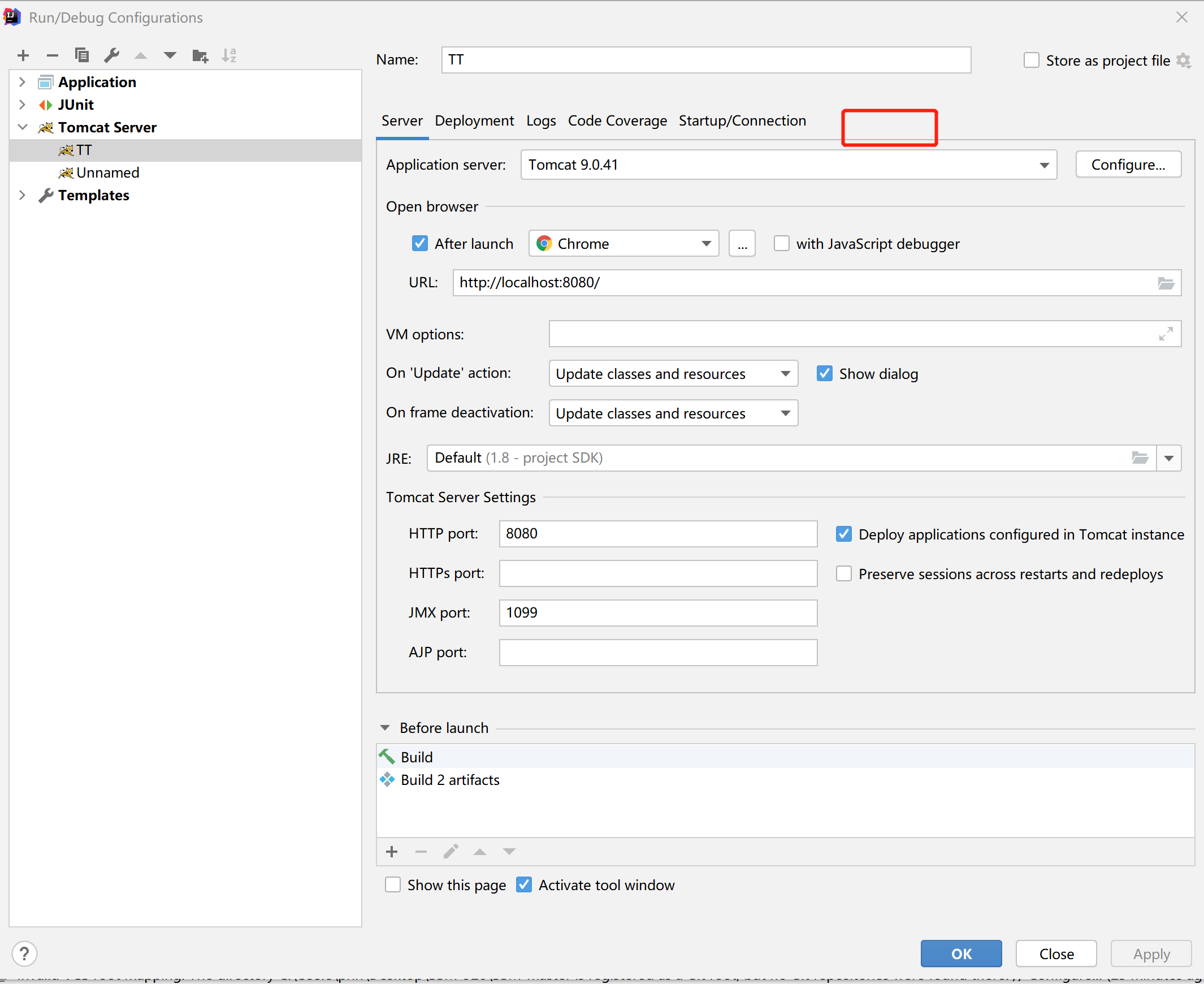
Task: Uncheck After launch browser option
Action: (x=420, y=243)
